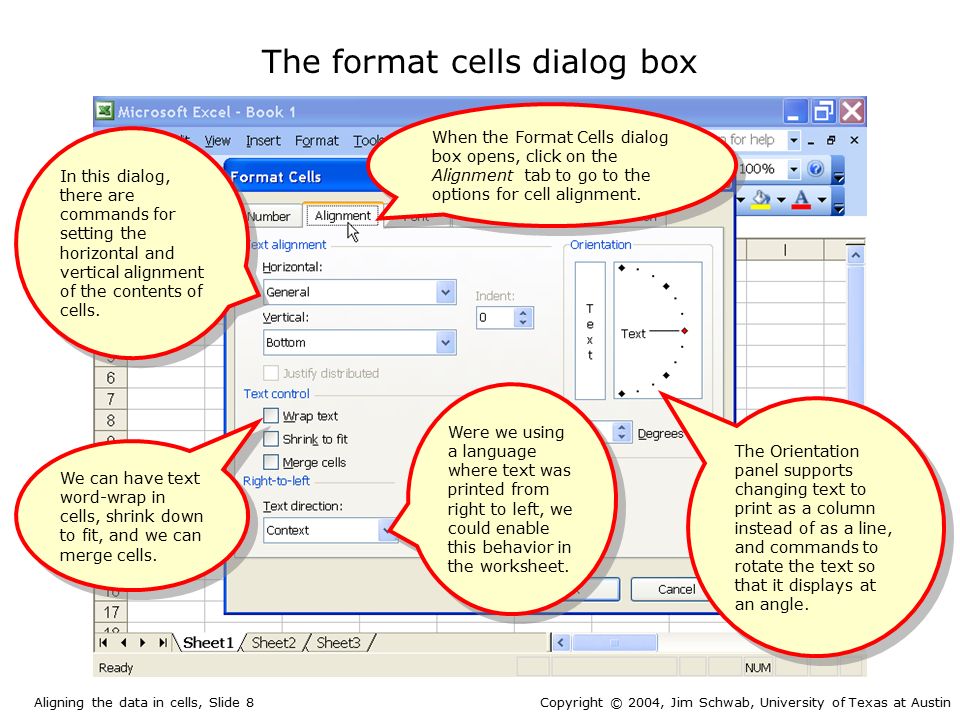The width and height of the screenshot is (960, 720).
Task: Click the NUM indicator in status bar
Action: coord(757,667)
